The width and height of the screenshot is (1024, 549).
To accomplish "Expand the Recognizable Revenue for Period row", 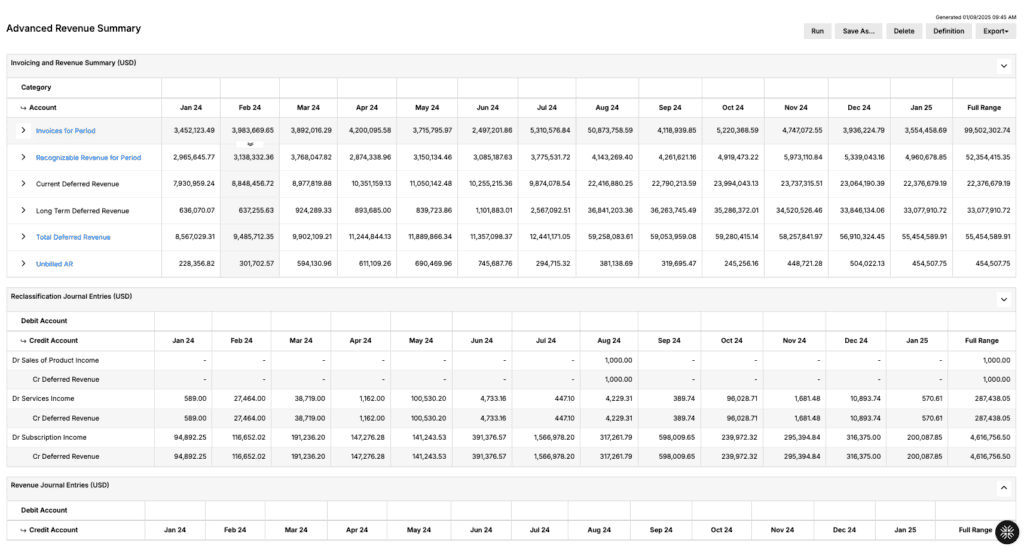I will click(23, 157).
